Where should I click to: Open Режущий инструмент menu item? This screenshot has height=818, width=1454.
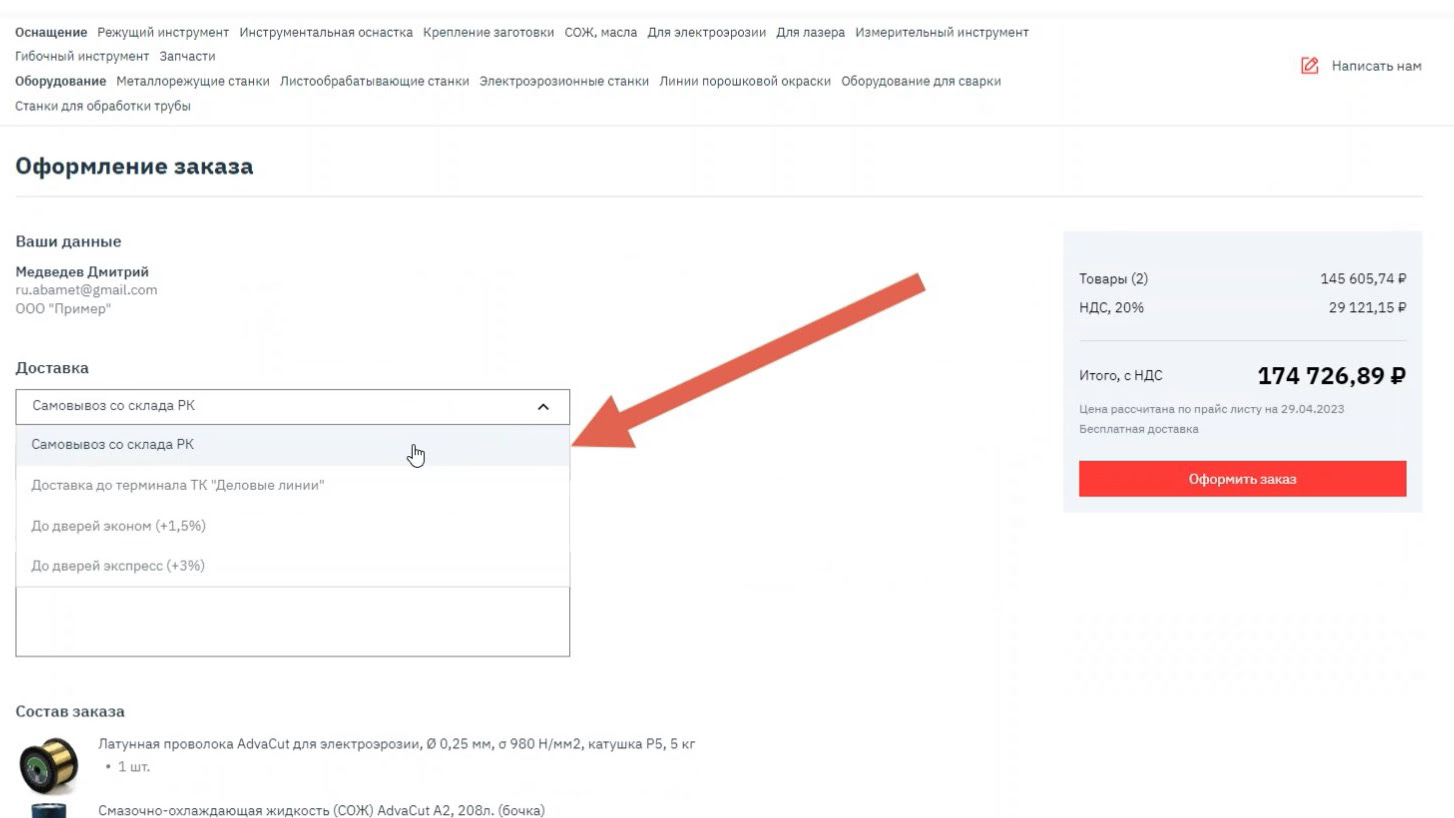(163, 32)
